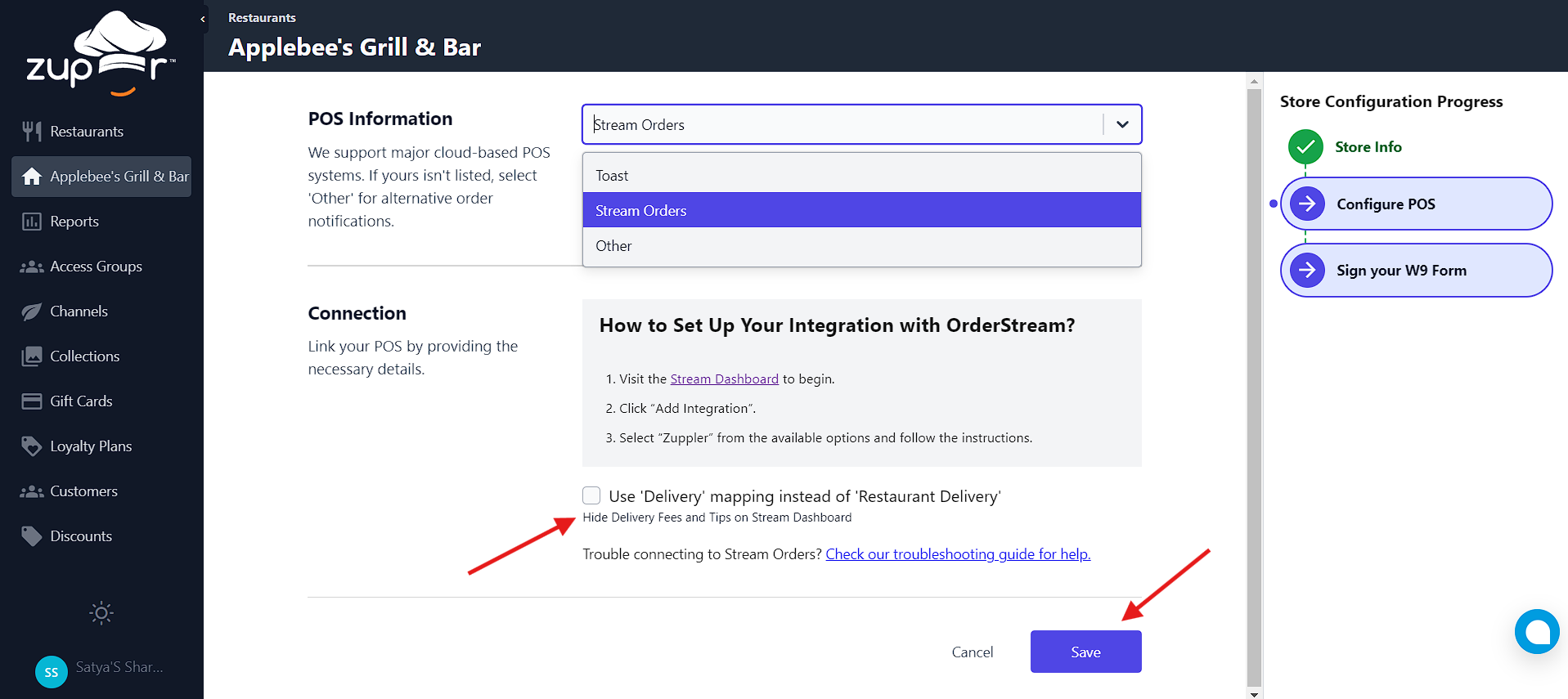The height and width of the screenshot is (699, 1568).
Task: Click the 'How to Set Up Your Integration' heading
Action: pyautogui.click(x=837, y=325)
